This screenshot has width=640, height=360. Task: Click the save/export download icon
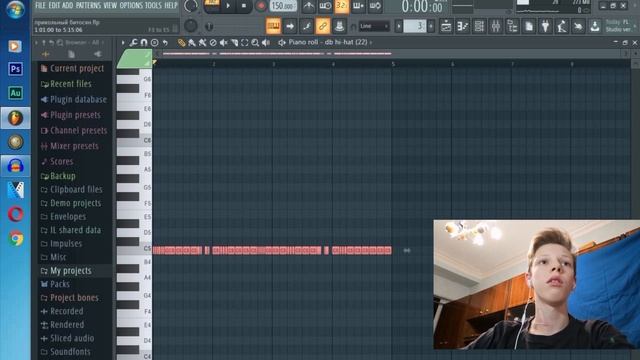(595, 26)
